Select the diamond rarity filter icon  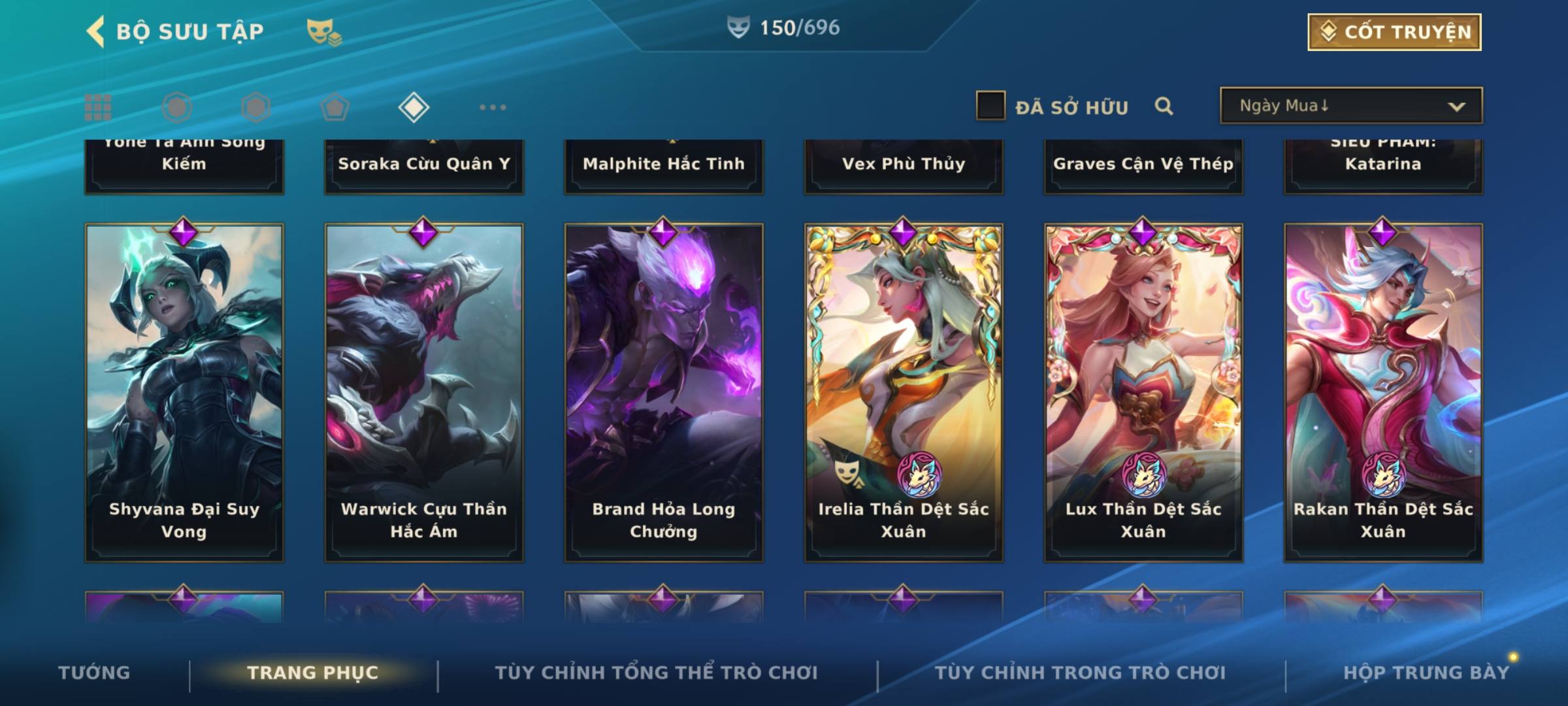pos(414,107)
